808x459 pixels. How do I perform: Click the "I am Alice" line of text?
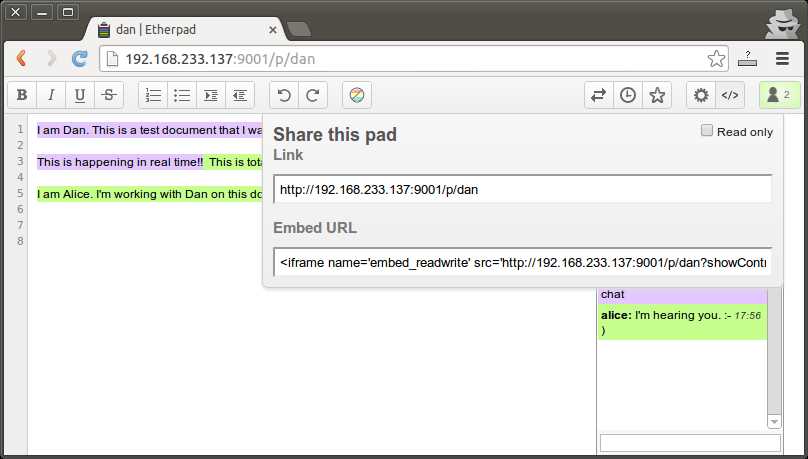point(150,194)
